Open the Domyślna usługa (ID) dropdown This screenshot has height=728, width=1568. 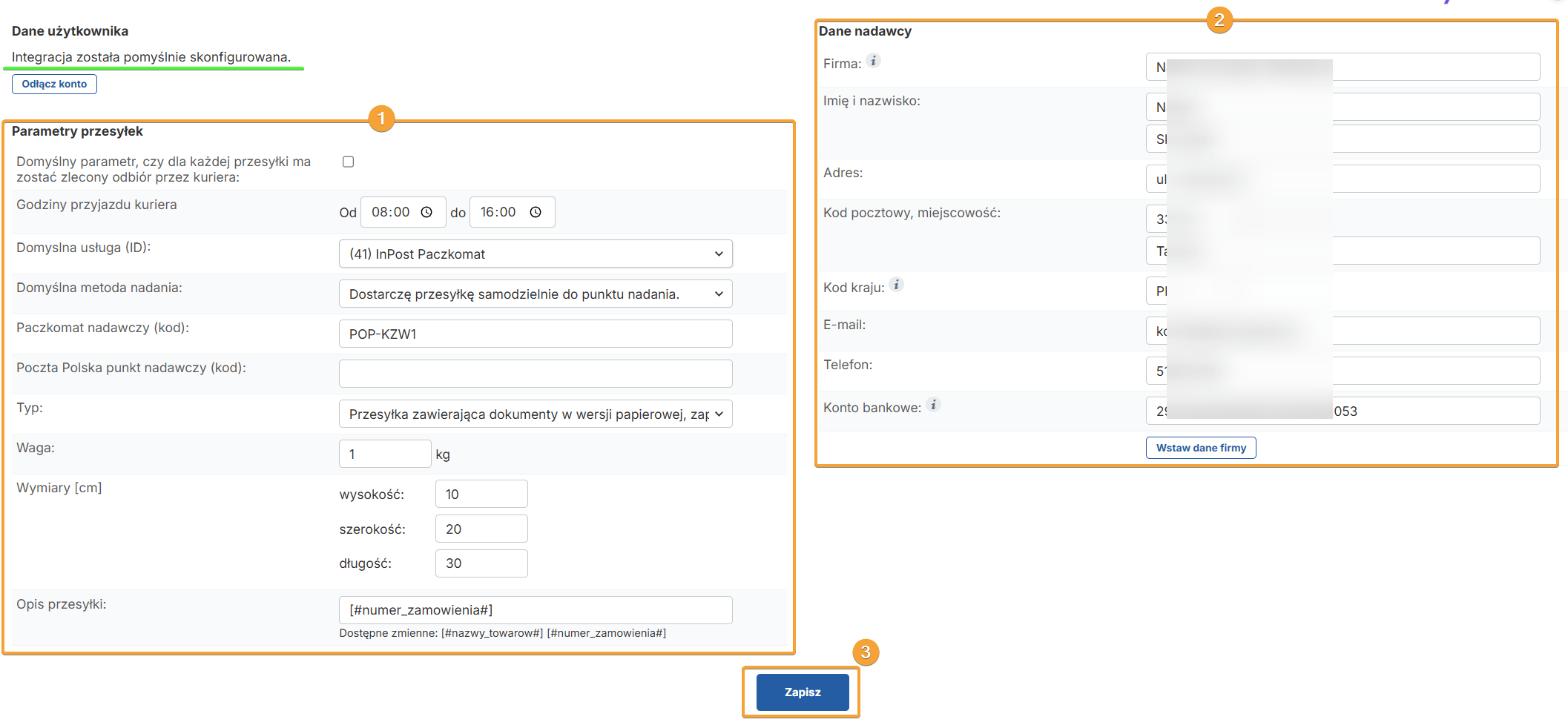click(x=535, y=254)
